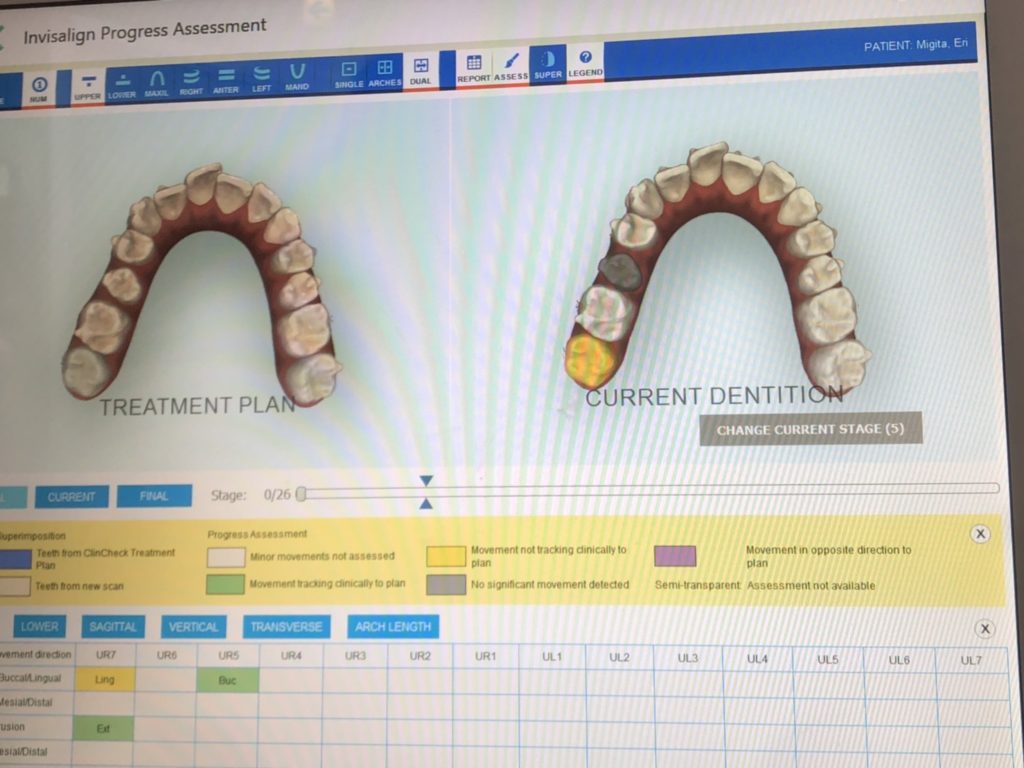Click the UL1 column header
Screen dimensions: 1024x768
[x=552, y=656]
